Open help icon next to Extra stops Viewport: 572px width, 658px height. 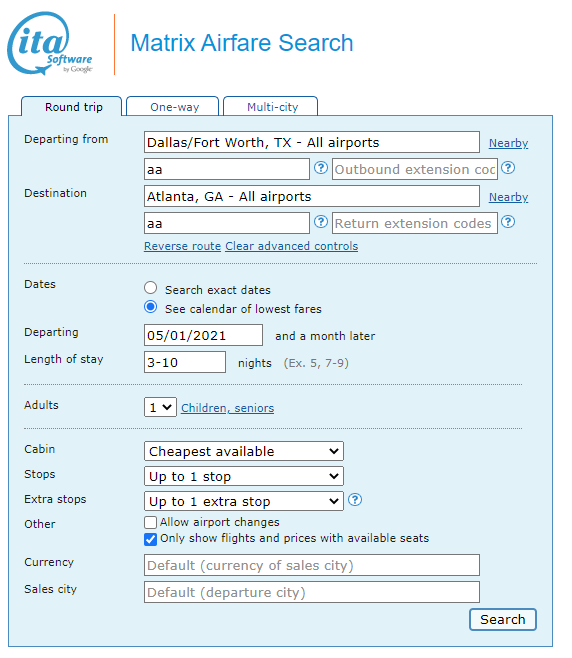(355, 500)
